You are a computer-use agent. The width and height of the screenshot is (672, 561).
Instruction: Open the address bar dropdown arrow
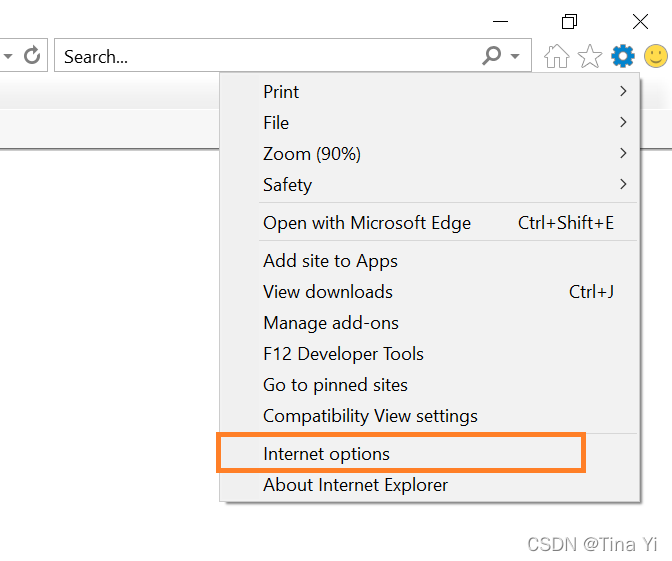pyautogui.click(x=8, y=56)
